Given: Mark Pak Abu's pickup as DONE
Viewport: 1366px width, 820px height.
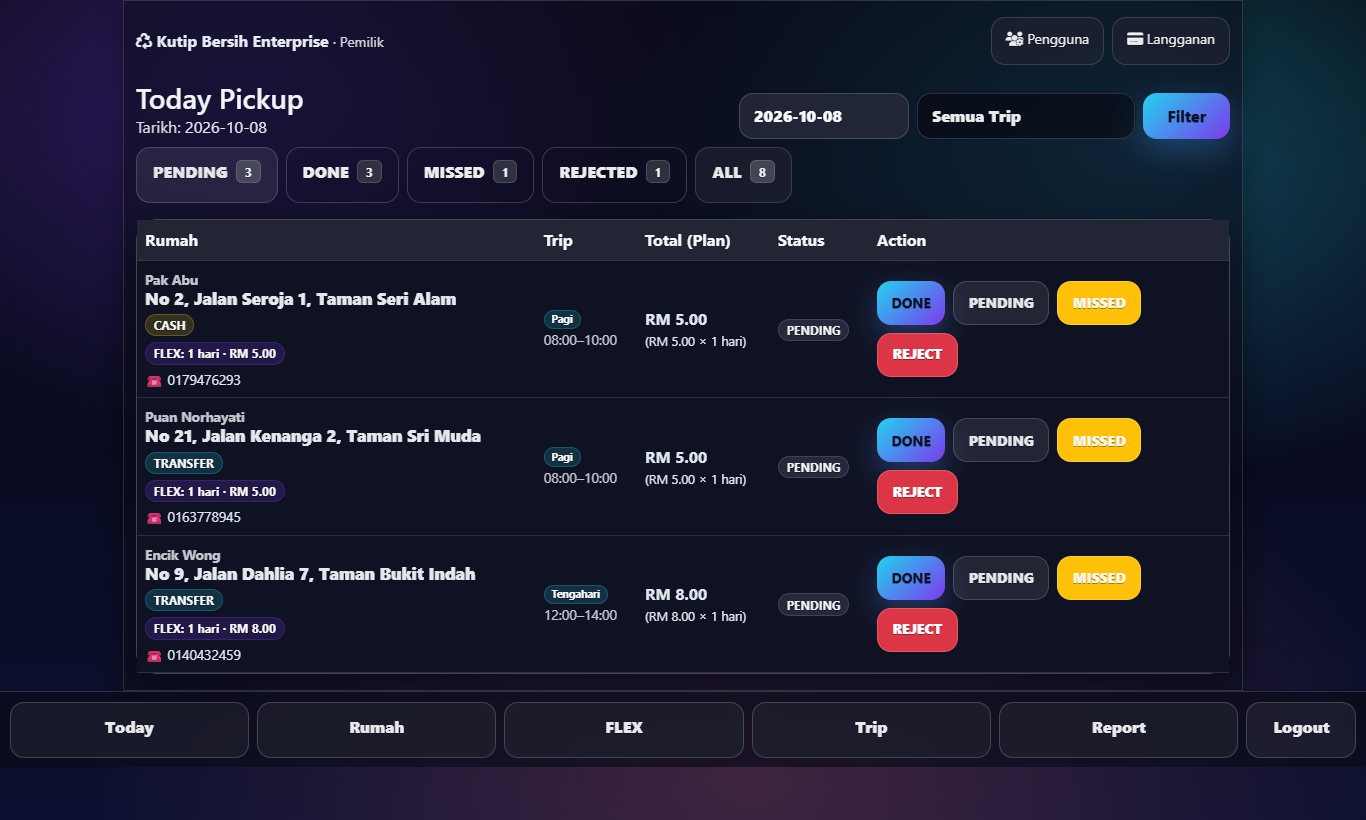Looking at the screenshot, I should tap(911, 303).
